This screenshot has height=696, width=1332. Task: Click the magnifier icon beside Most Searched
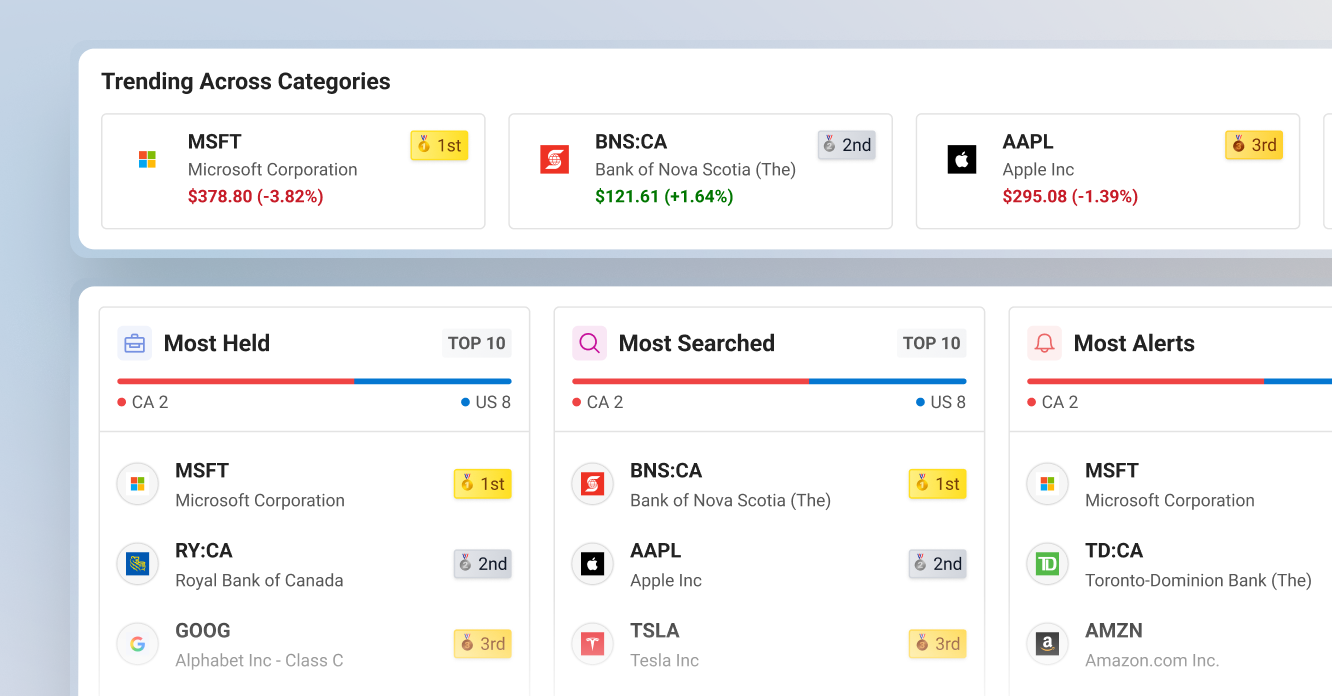coord(590,343)
